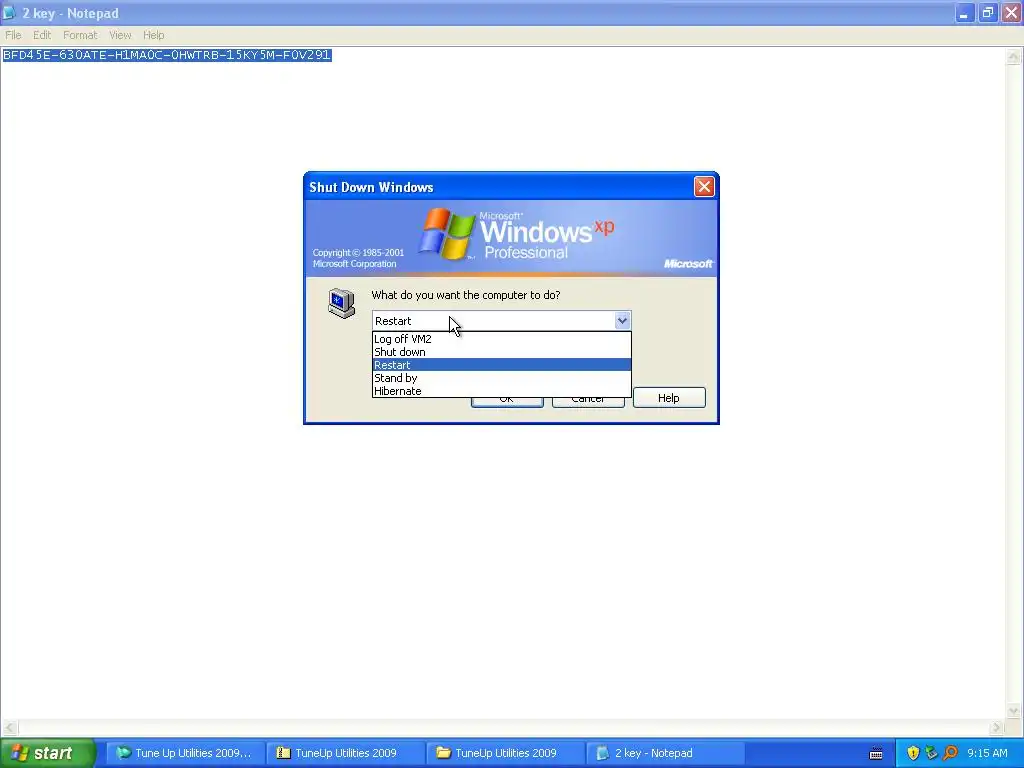Open the zipped TuneUp Utilities 2009 taskbar item
Viewport: 1024px width, 768px height.
pos(345,753)
